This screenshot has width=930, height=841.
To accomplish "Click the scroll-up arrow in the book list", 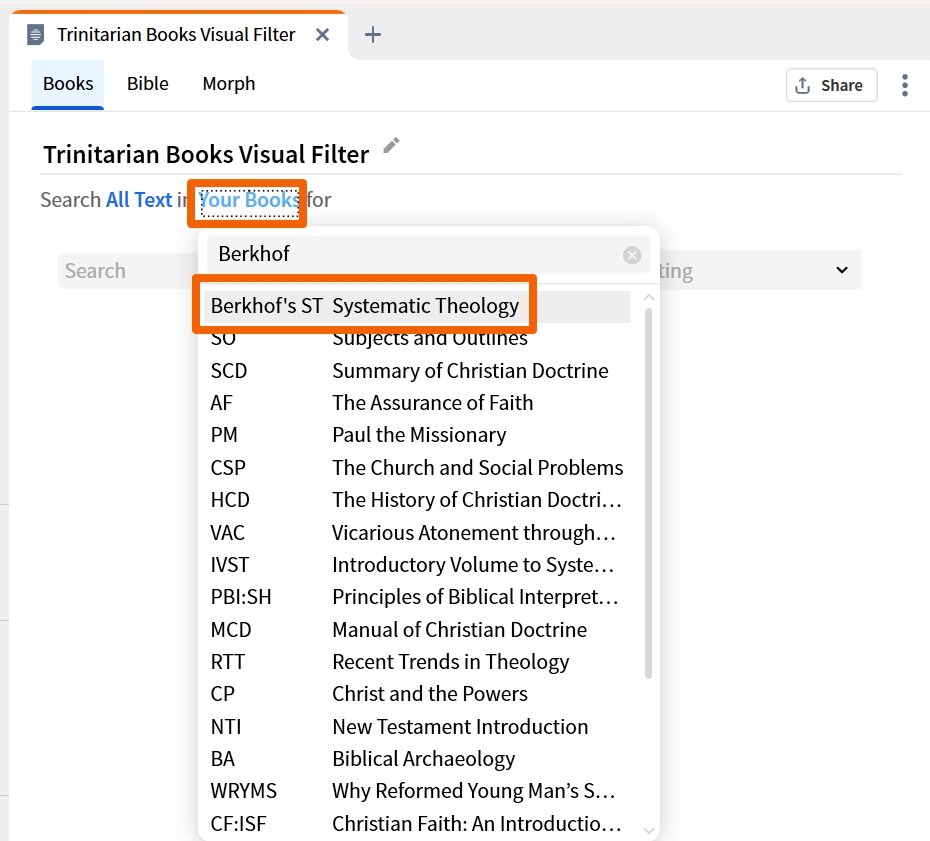I will coord(647,296).
